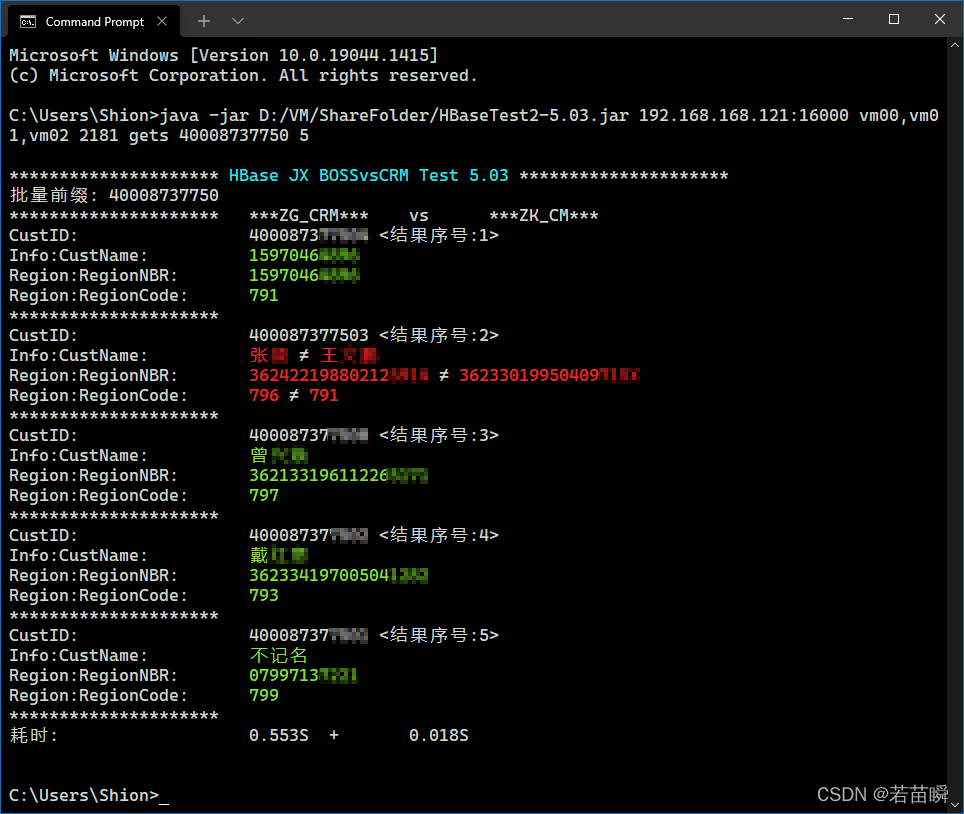Click the '<结果序号:5>' label

[x=439, y=636]
